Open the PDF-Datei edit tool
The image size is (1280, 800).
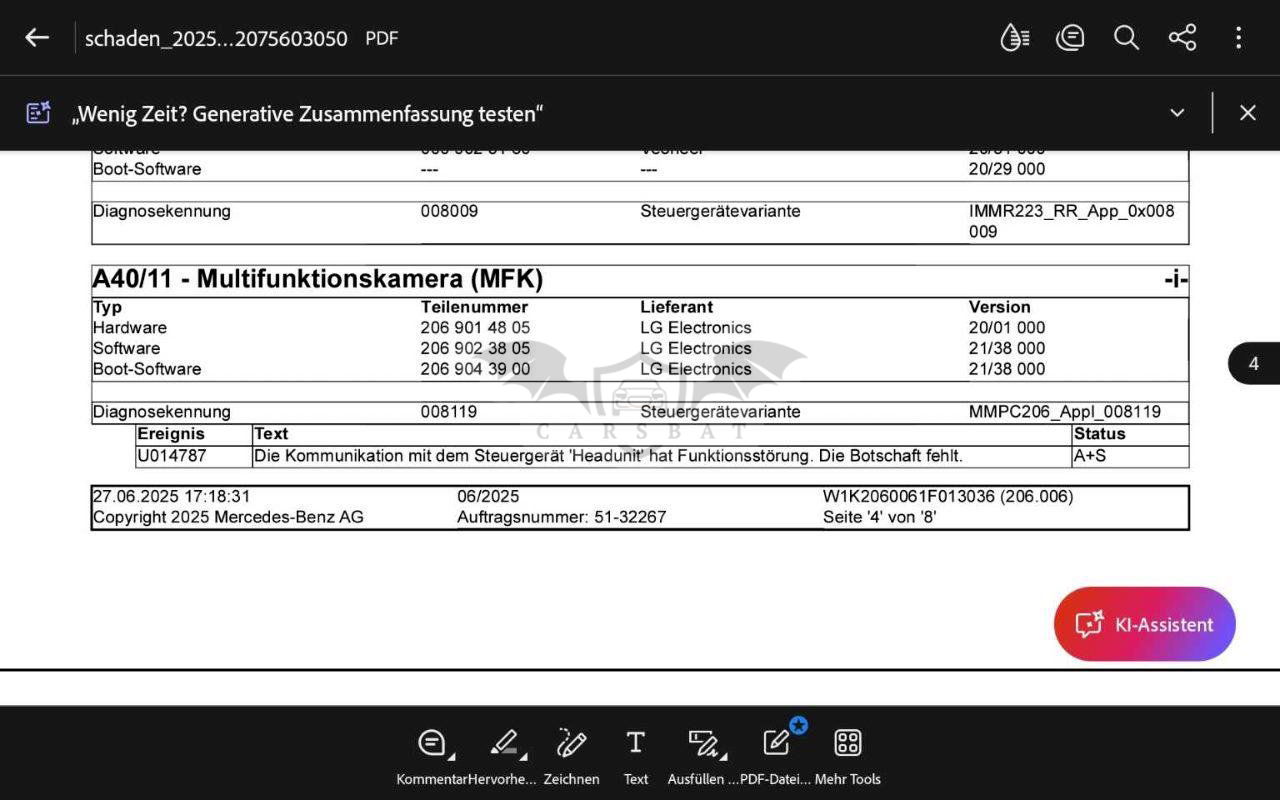tap(776, 755)
